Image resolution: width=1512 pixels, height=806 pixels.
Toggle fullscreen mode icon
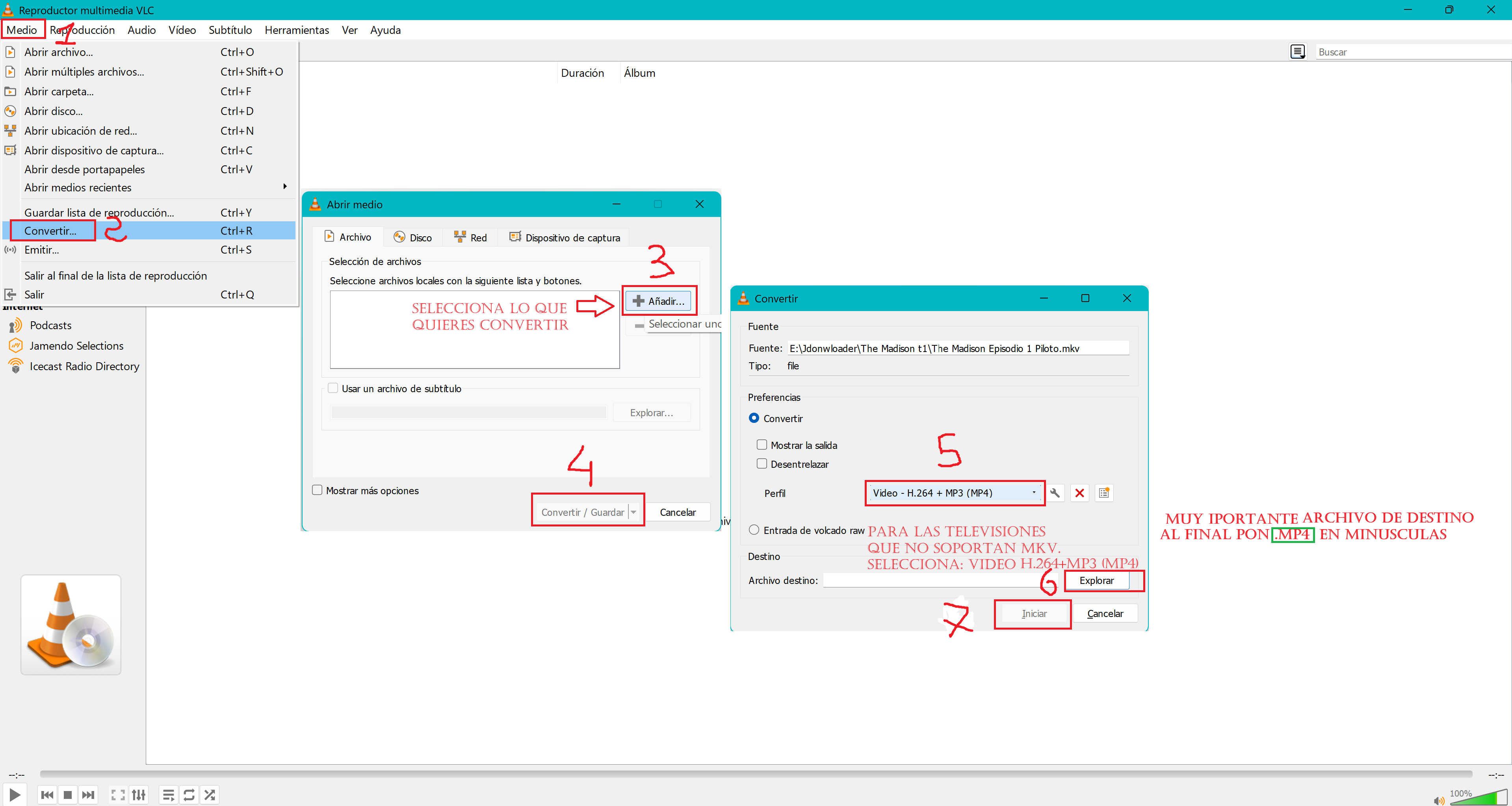click(x=117, y=795)
